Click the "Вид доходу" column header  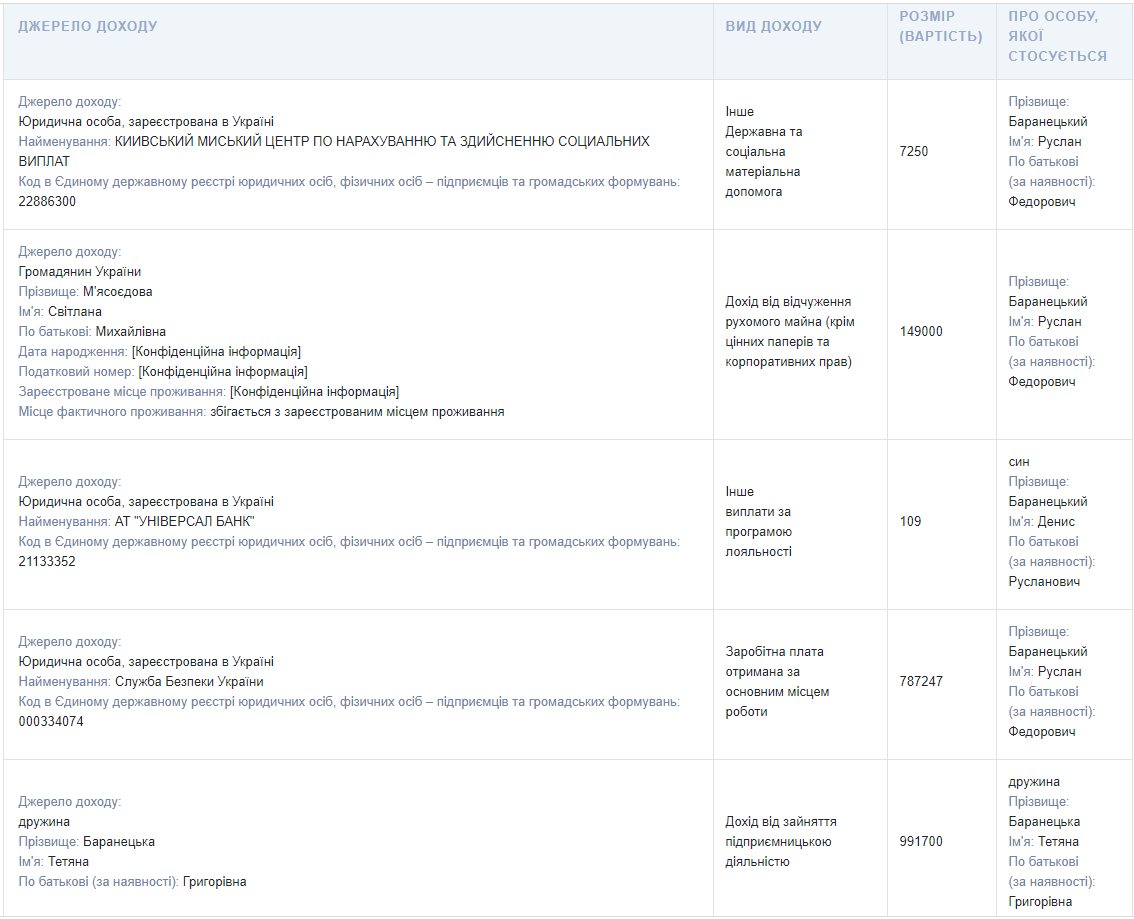tap(773, 26)
